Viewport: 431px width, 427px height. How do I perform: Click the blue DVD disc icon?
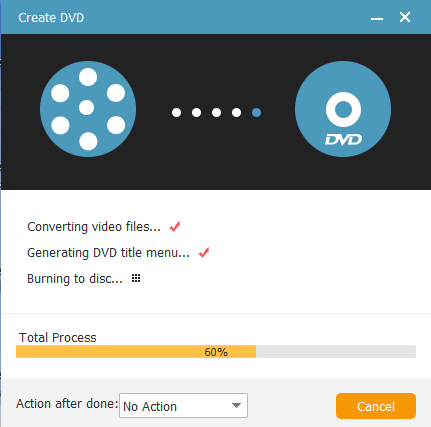pyautogui.click(x=343, y=109)
